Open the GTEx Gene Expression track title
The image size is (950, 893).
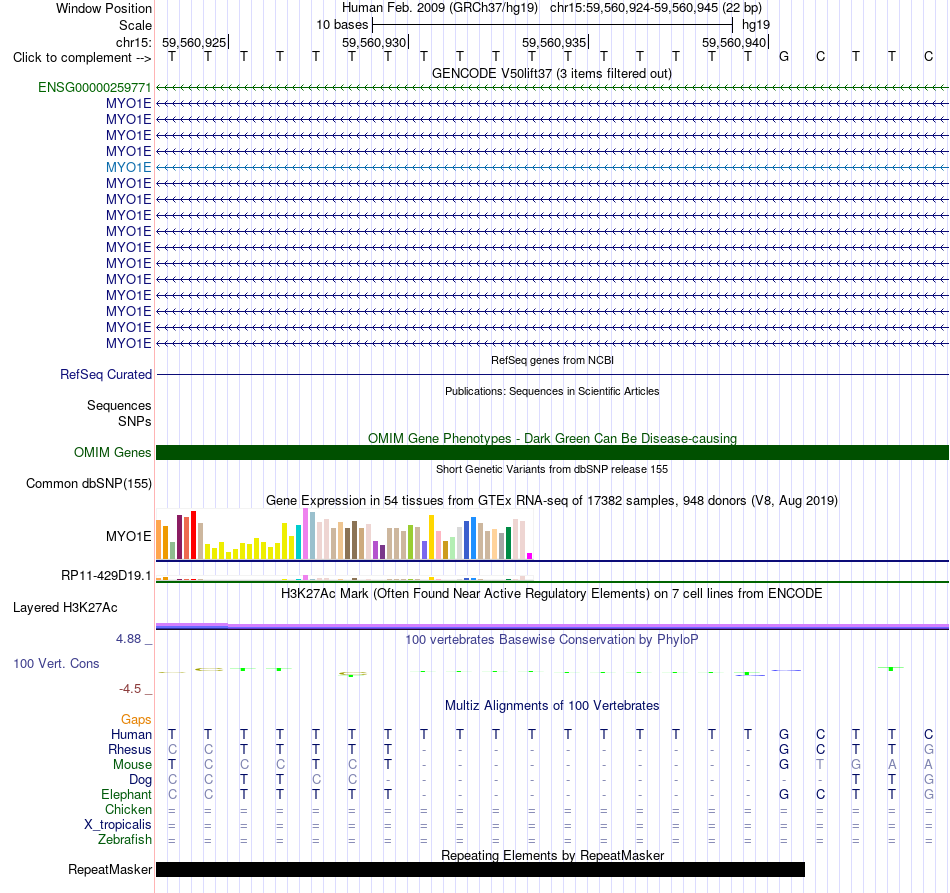[552, 500]
